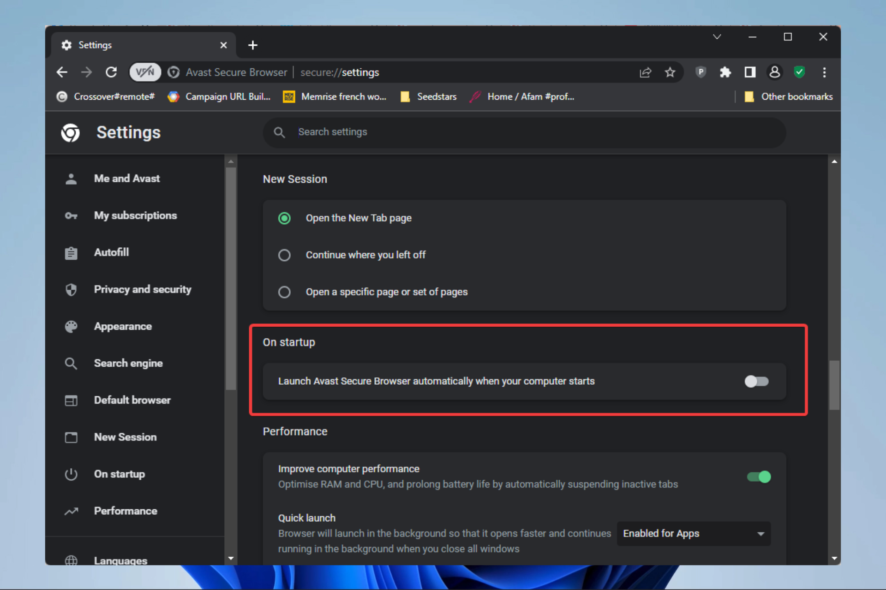Click the Privacy and security shield icon
This screenshot has width=886, height=590.
point(71,290)
